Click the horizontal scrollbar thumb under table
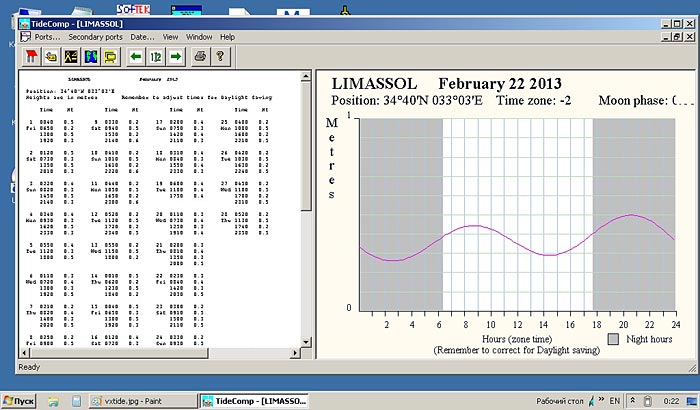Viewport: 700px width, 410px height. (x=119, y=353)
